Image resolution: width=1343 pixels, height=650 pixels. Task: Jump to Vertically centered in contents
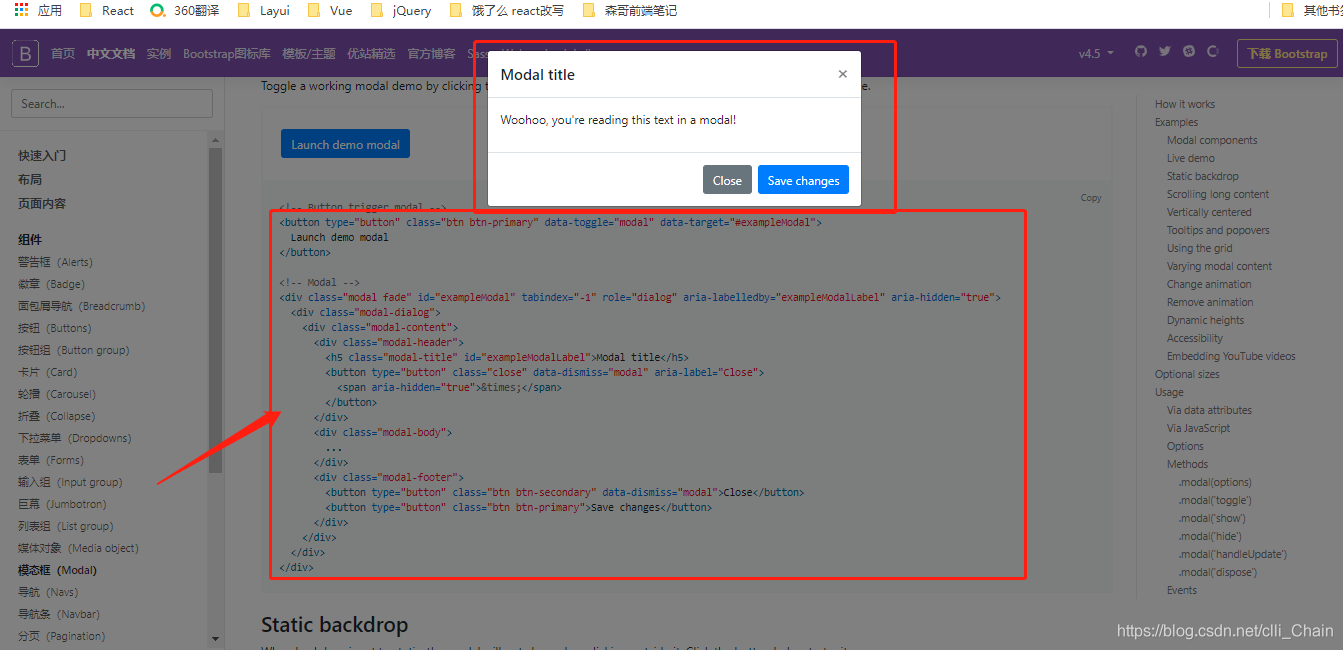tap(1209, 212)
